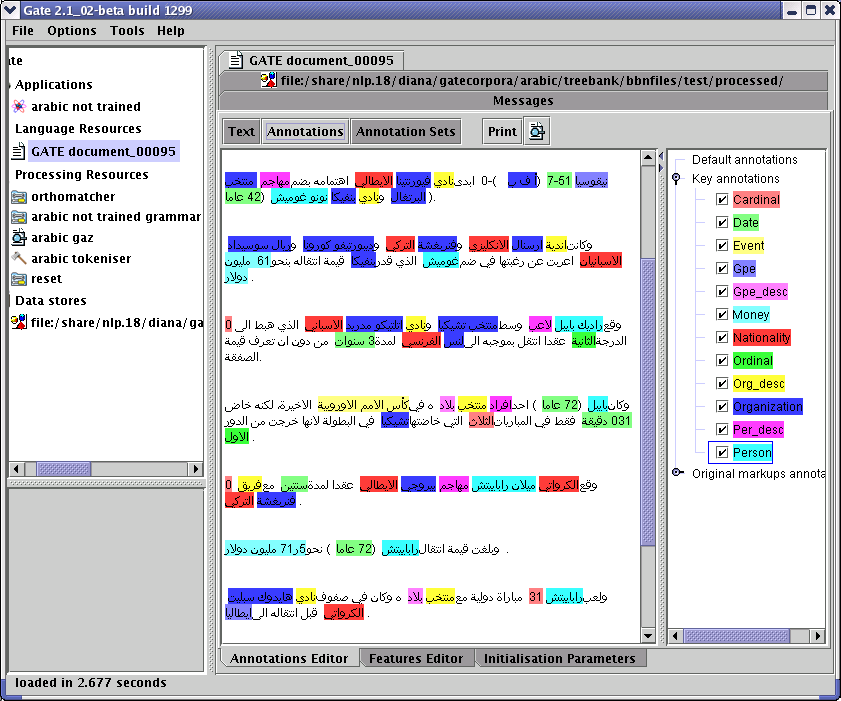The image size is (841, 701).
Task: Click the annotation list horizontal scrollbar thumb
Action: (737, 636)
